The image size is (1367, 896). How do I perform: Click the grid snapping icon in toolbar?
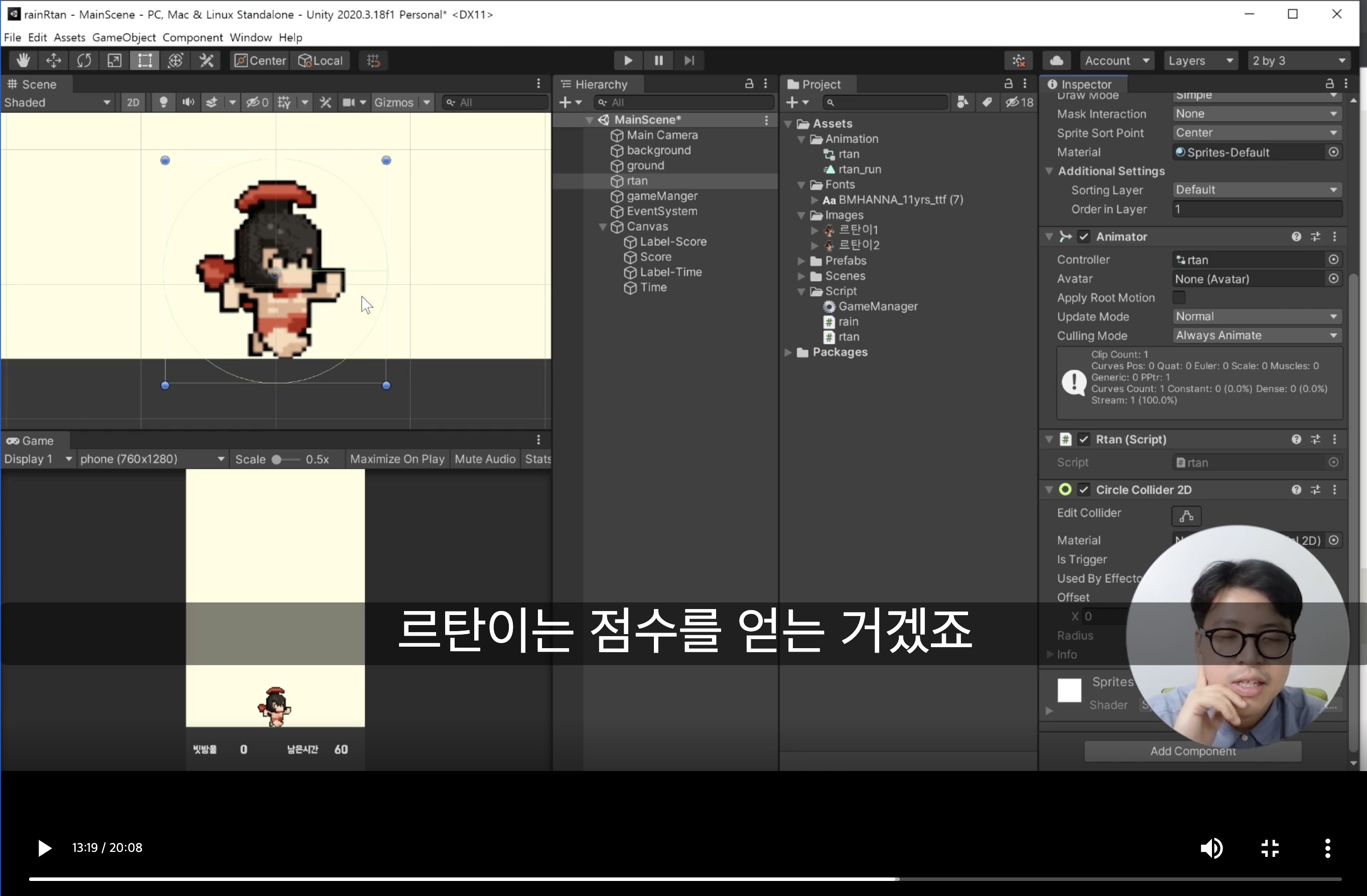tap(373, 60)
